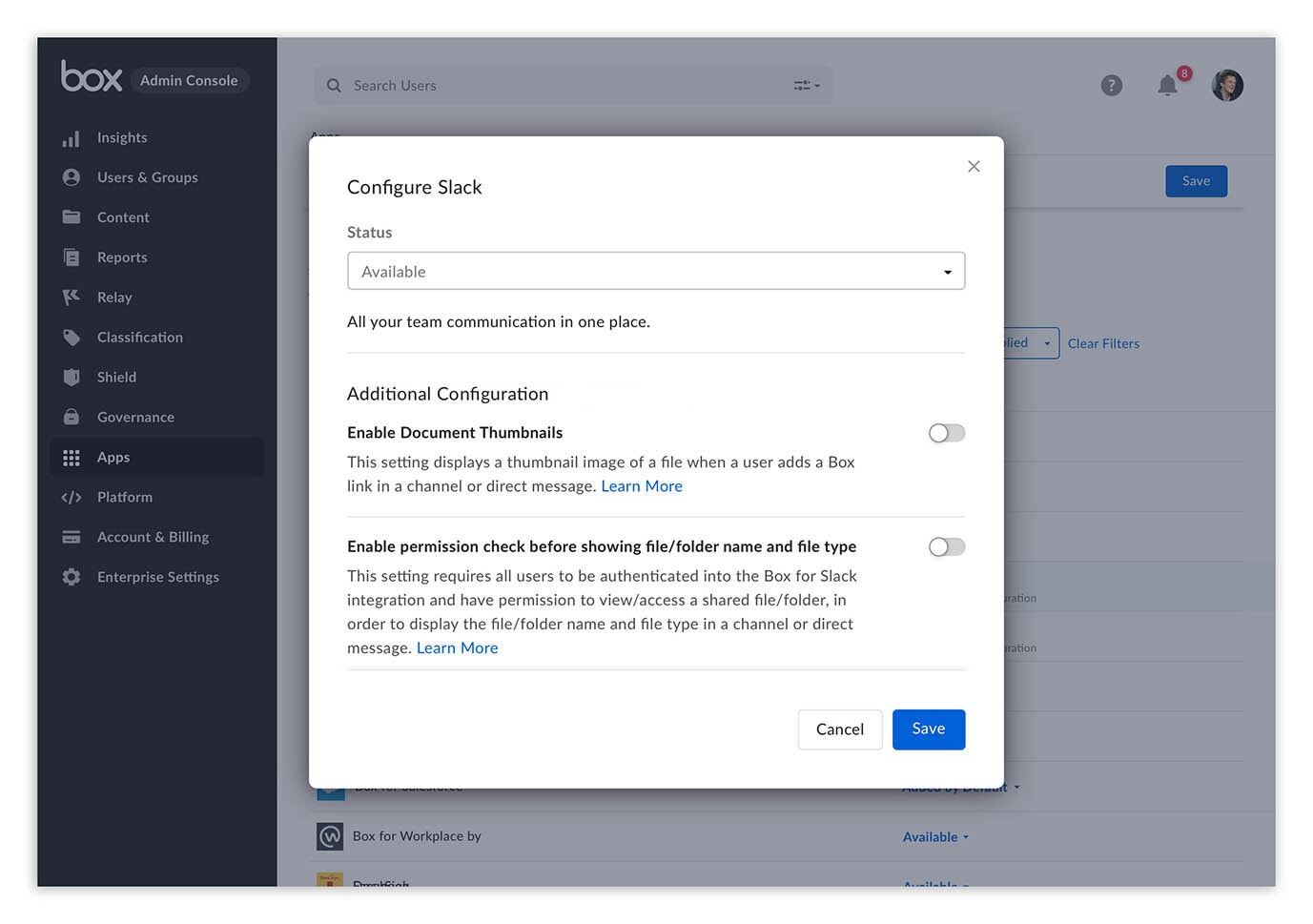The width and height of the screenshot is (1313, 924).
Task: Click the Governance lock icon
Action: pos(71,417)
